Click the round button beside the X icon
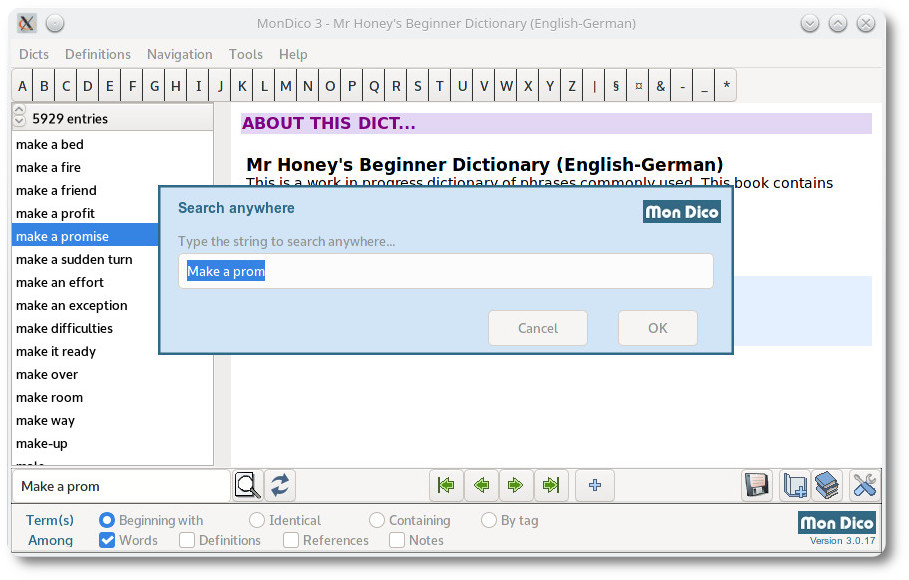The height and width of the screenshot is (580, 909). (55, 24)
